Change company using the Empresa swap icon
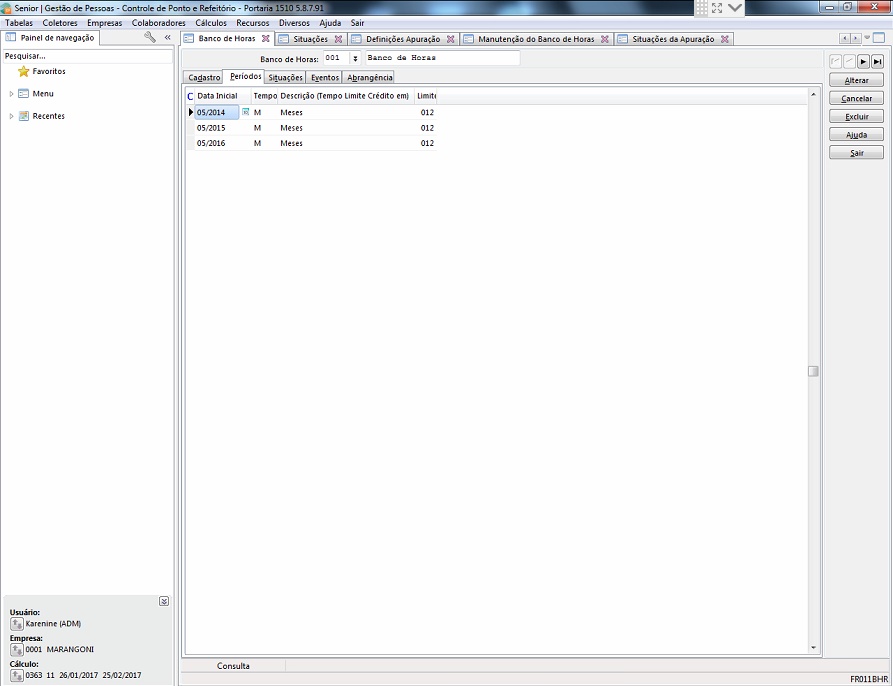This screenshot has width=893, height=686. click(x=16, y=649)
